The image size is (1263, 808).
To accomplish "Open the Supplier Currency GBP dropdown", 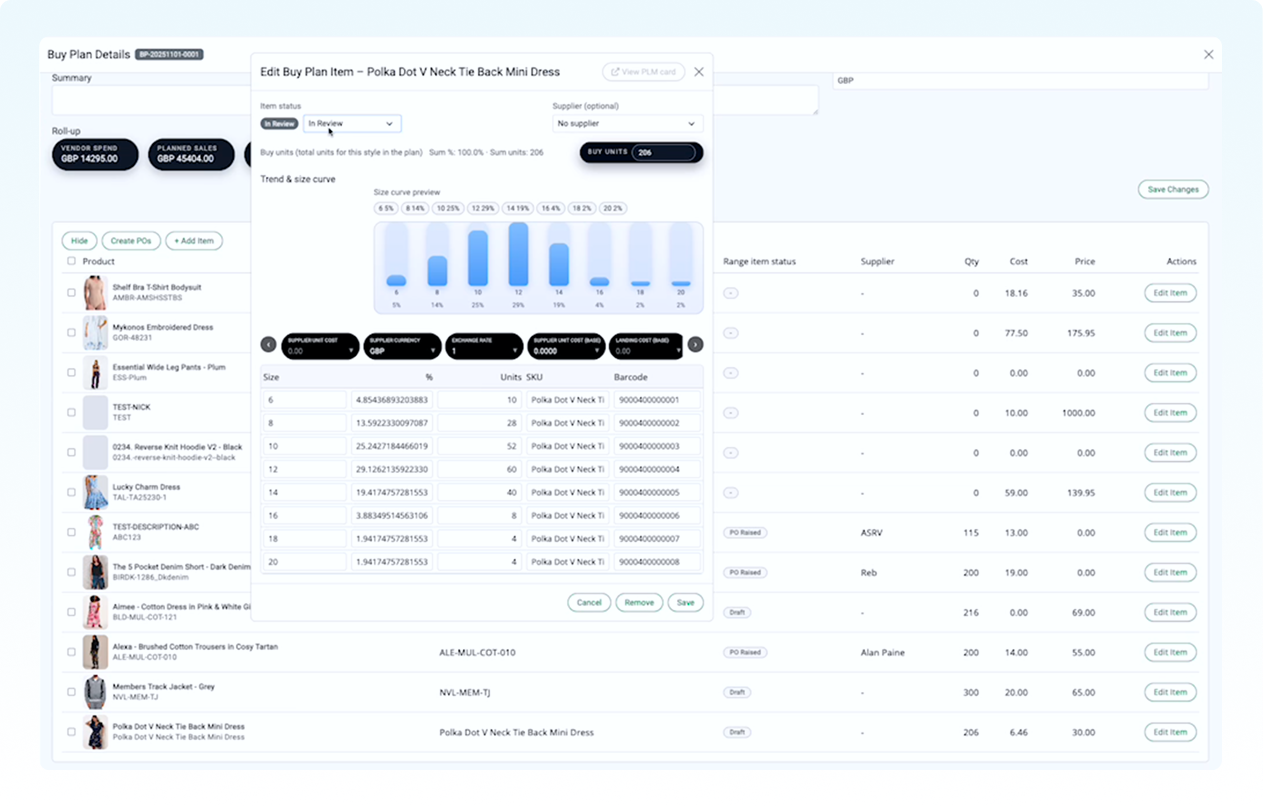I will pyautogui.click(x=402, y=345).
